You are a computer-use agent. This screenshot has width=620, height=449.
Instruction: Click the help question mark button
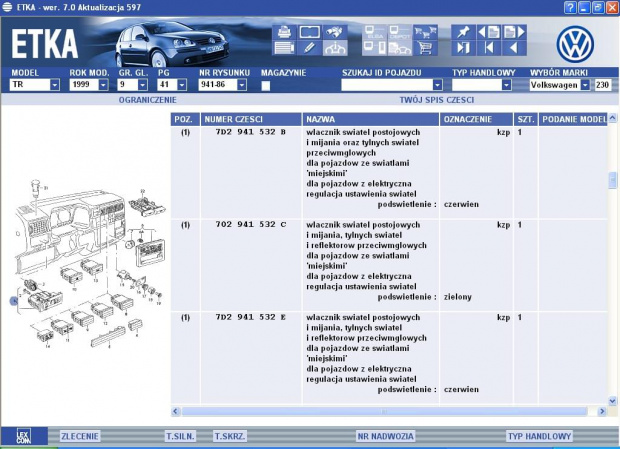click(x=570, y=7)
